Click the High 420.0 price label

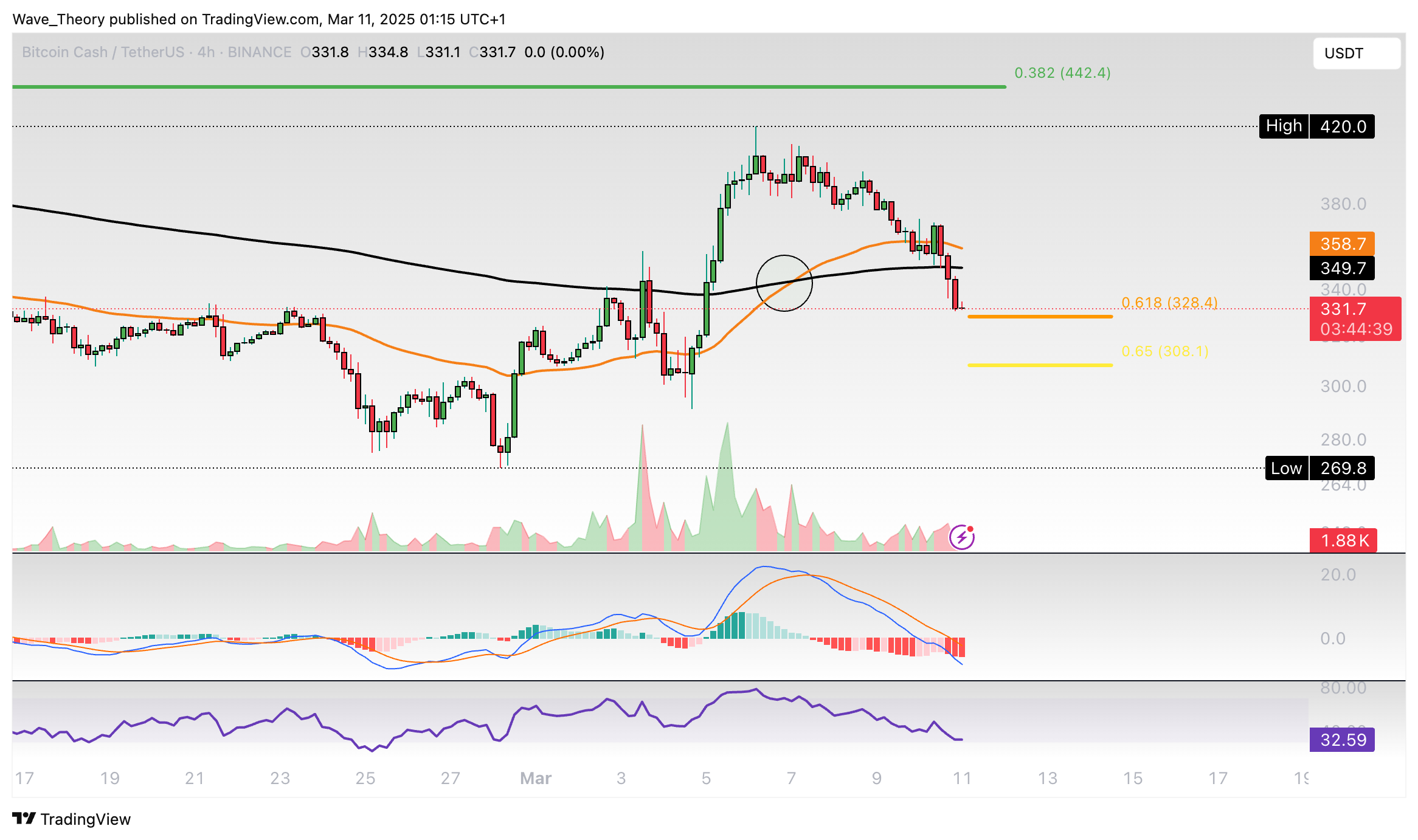(x=1316, y=126)
